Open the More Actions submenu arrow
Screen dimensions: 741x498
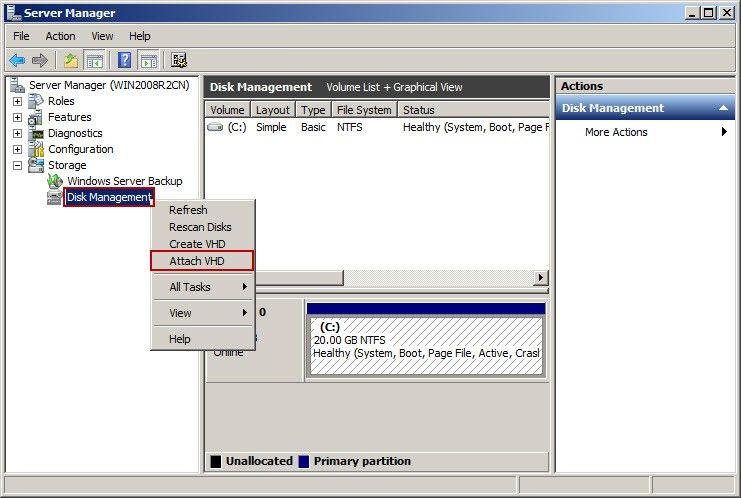(x=724, y=132)
